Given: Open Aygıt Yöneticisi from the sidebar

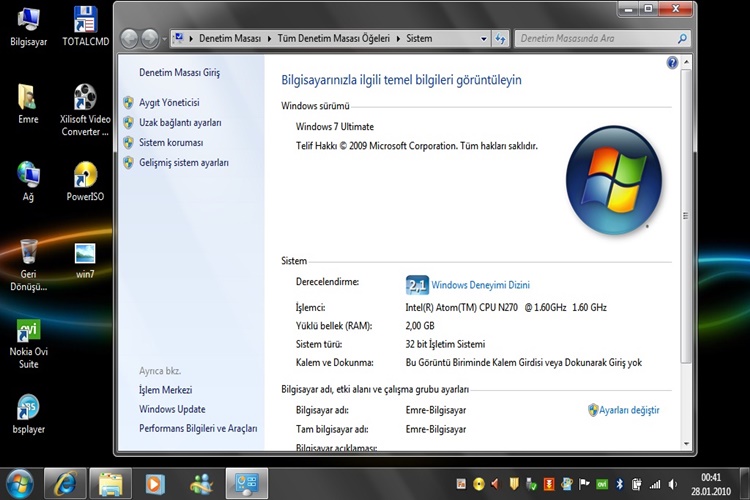Looking at the screenshot, I should click(169, 102).
